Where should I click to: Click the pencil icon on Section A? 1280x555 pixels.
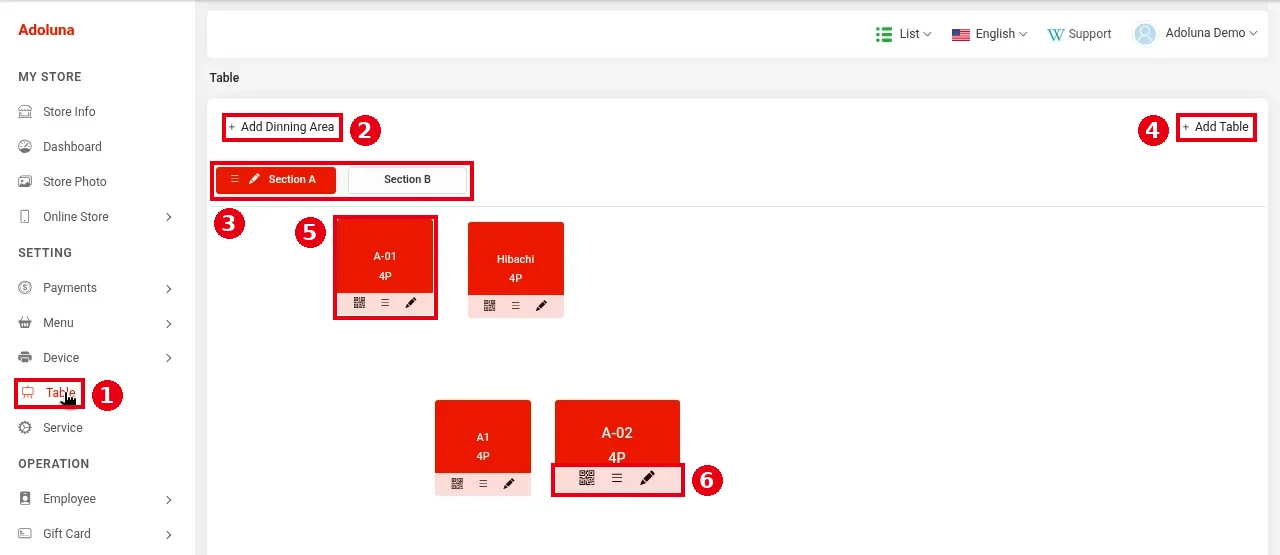point(254,179)
